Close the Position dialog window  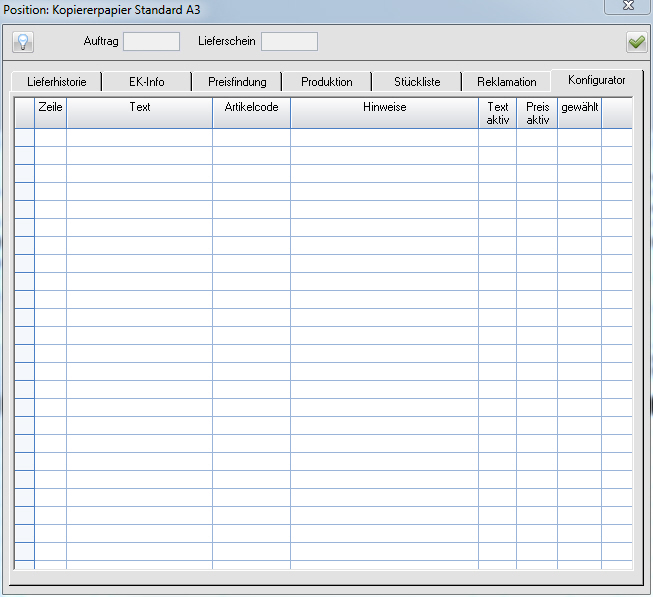pyautogui.click(x=627, y=7)
